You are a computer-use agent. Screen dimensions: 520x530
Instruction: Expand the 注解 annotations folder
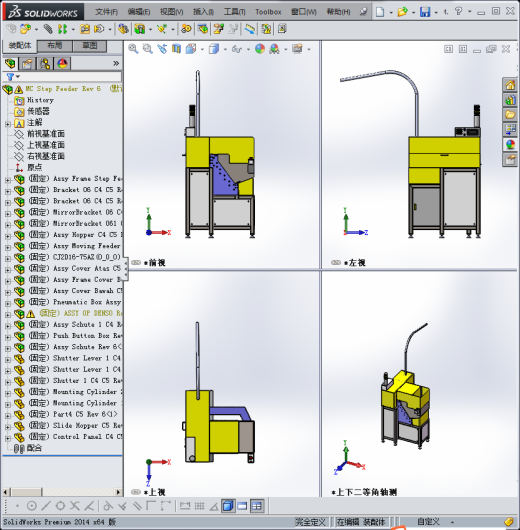[x=8, y=124]
